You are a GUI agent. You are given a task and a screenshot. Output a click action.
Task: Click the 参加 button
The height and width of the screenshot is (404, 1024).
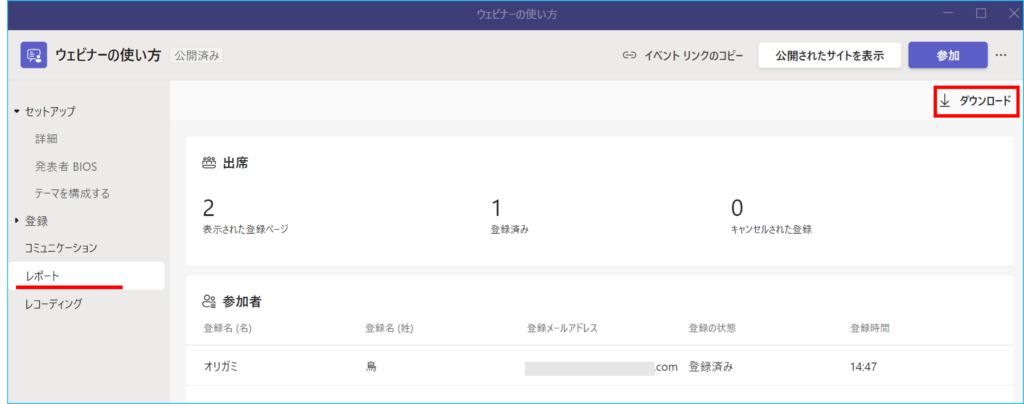point(947,55)
